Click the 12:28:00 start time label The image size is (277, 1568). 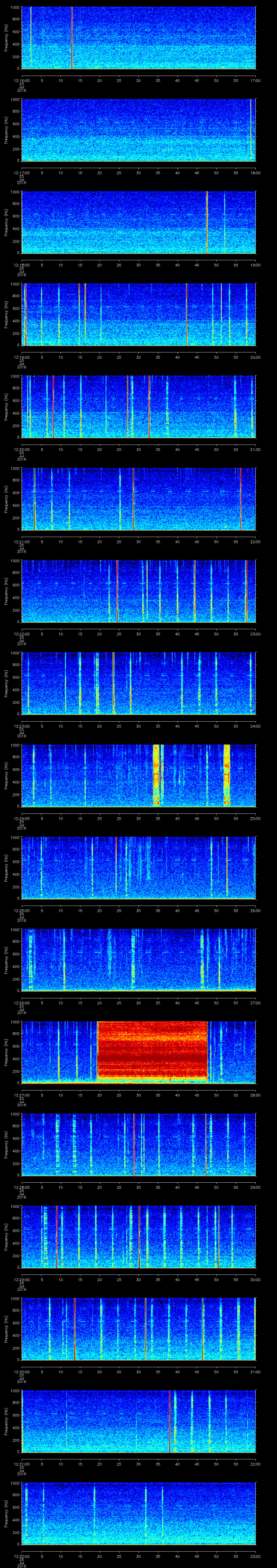(x=22, y=1187)
